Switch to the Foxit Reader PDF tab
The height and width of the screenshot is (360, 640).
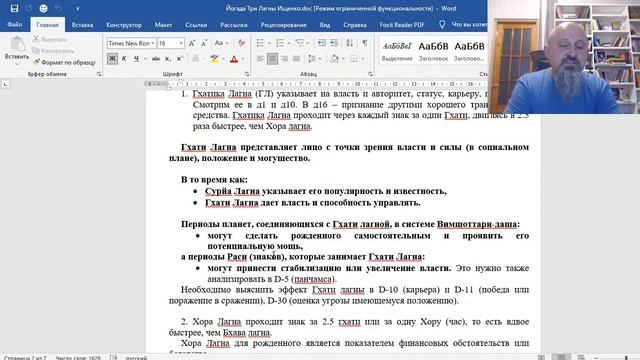click(x=402, y=24)
